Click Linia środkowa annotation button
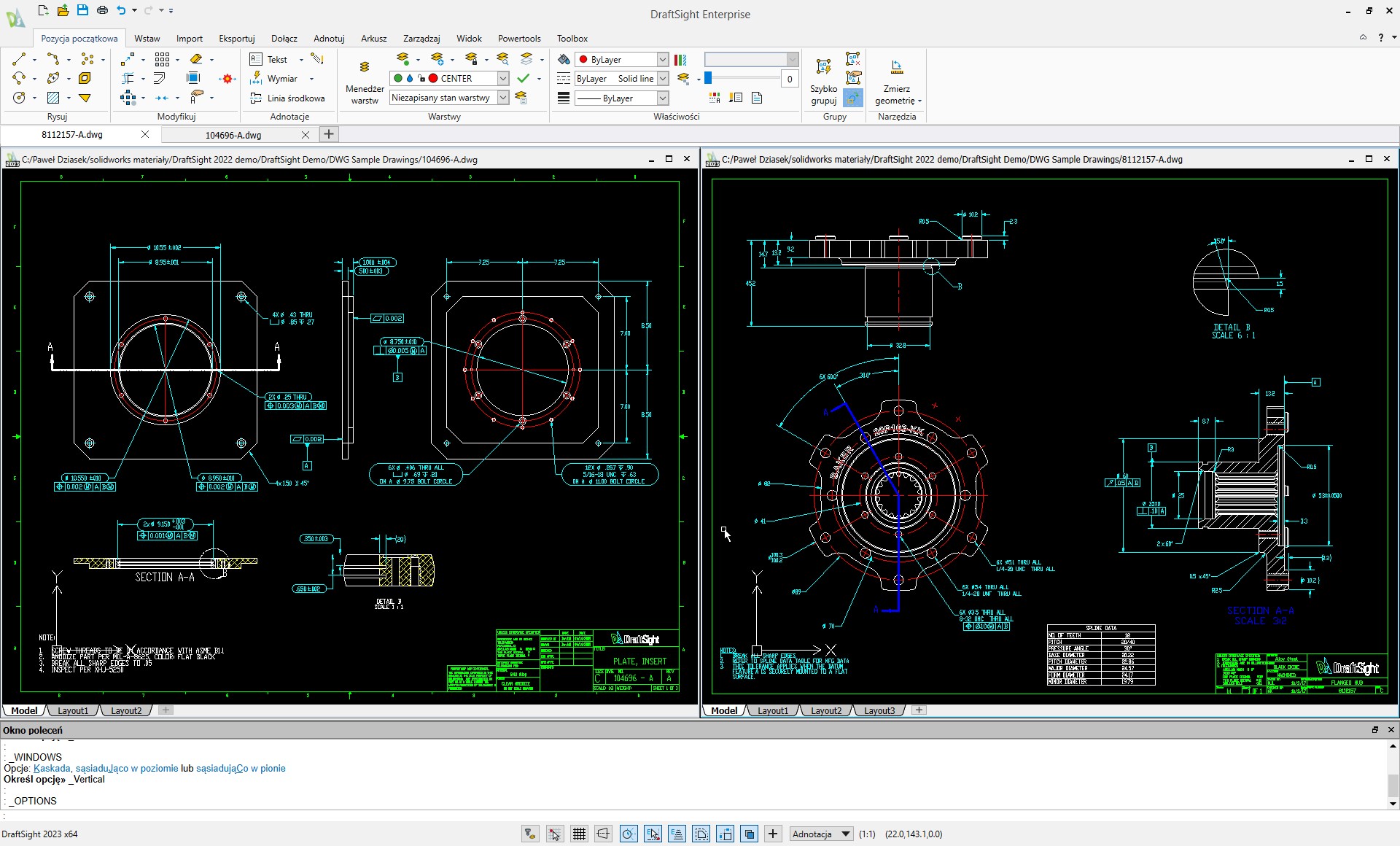Viewport: 1400px width, 846px height. 287,98
